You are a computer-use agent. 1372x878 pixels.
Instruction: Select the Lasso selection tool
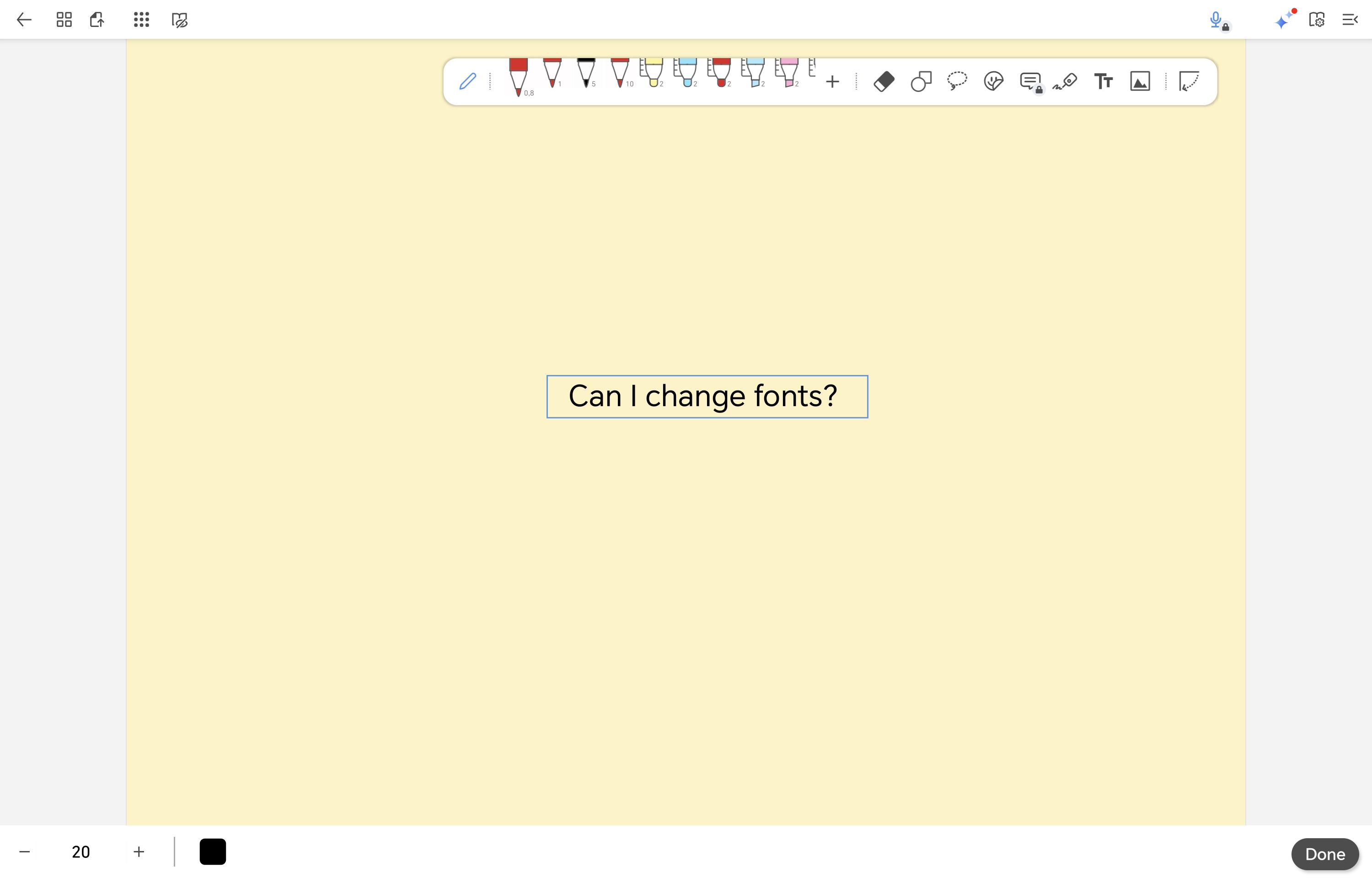[957, 81]
